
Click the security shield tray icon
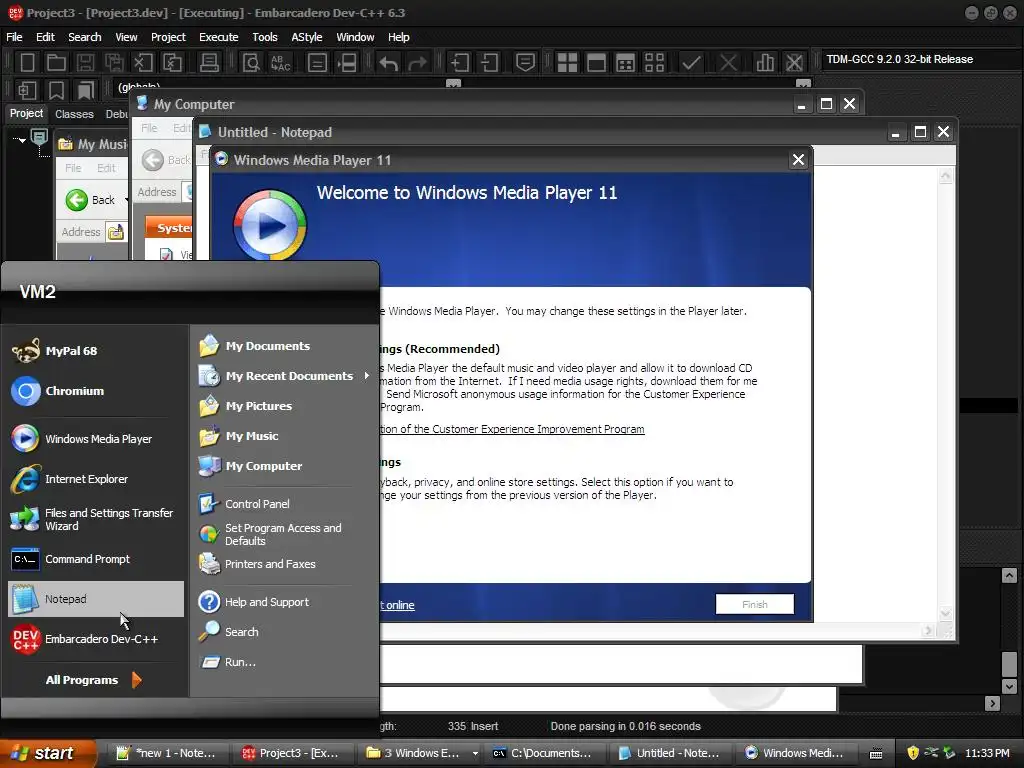(x=913, y=753)
